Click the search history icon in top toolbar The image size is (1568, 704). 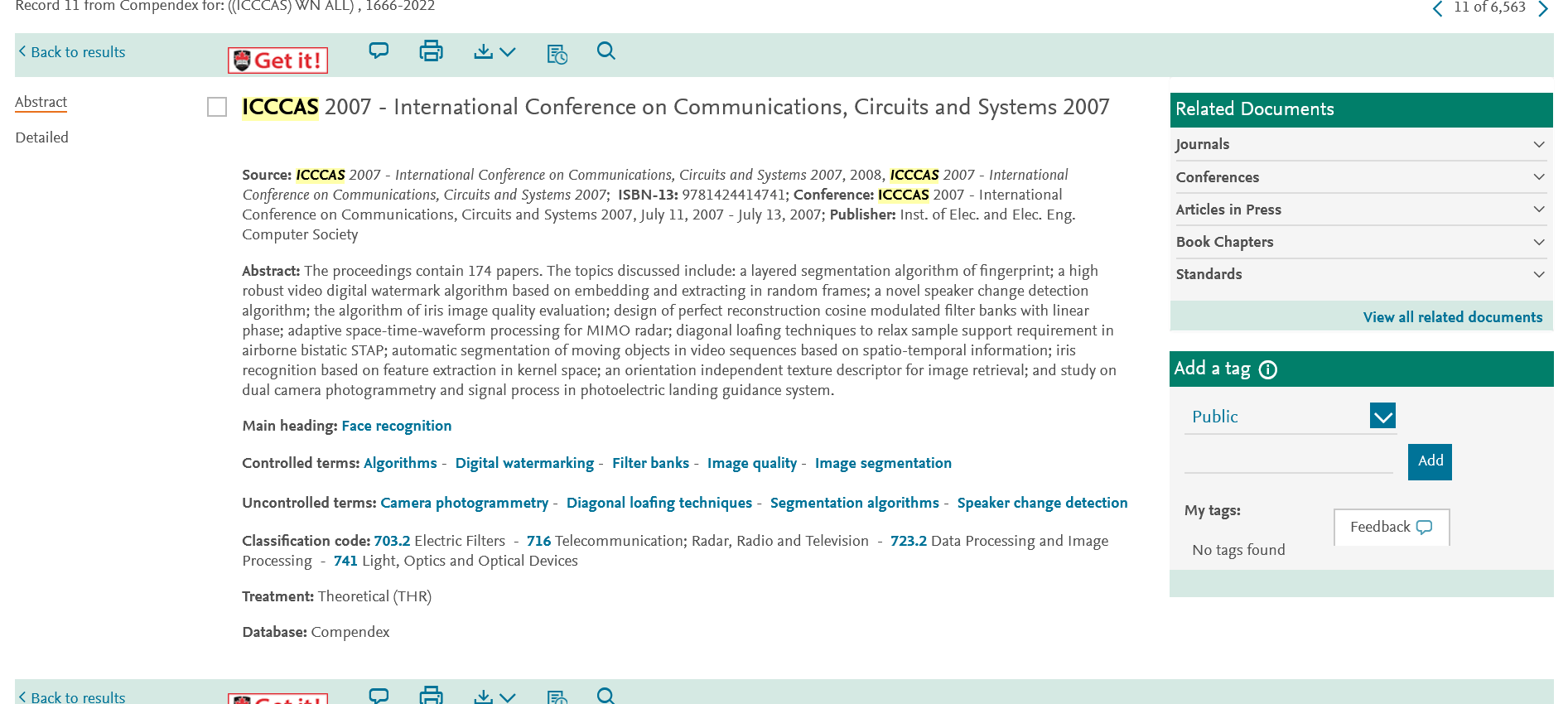(x=557, y=55)
